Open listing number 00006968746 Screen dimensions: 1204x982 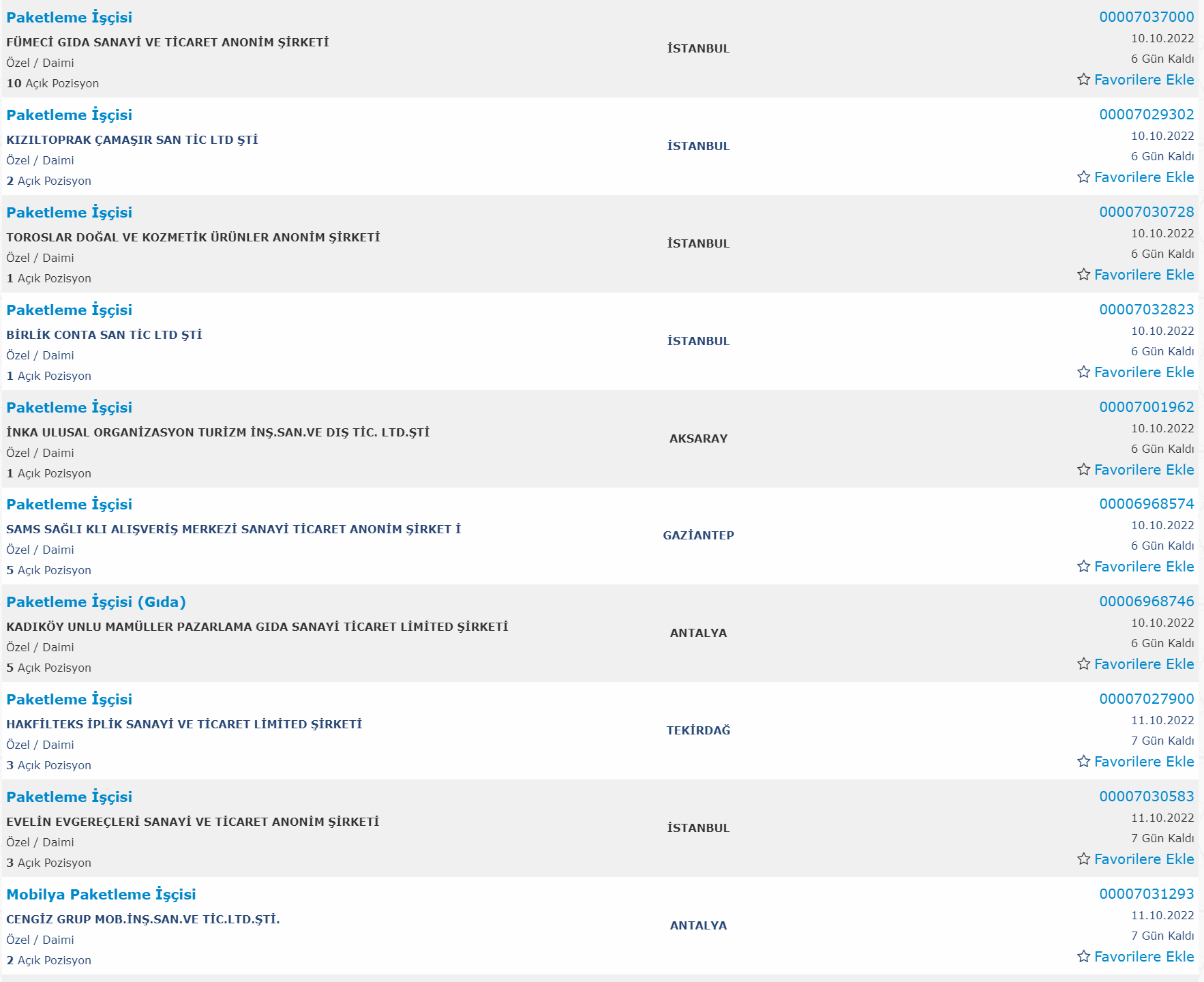point(1147,601)
